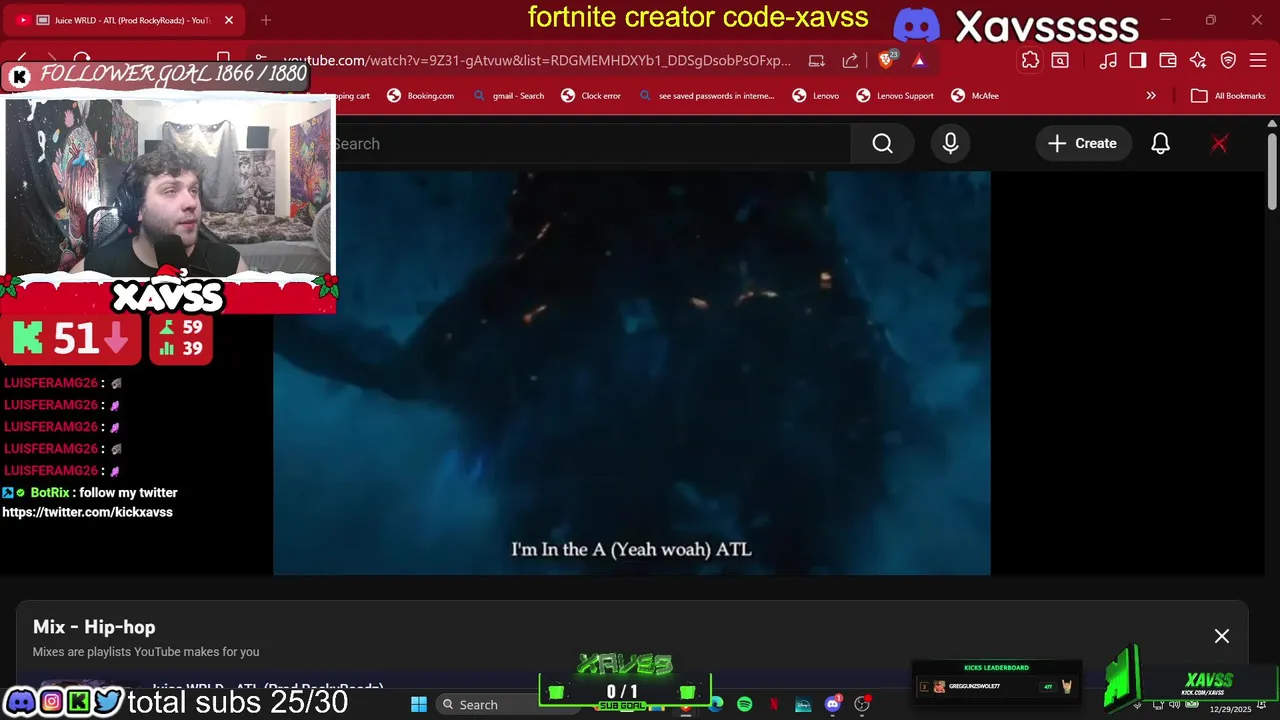
Task: Open the tab search icon
Action: pyautogui.click(x=1060, y=60)
